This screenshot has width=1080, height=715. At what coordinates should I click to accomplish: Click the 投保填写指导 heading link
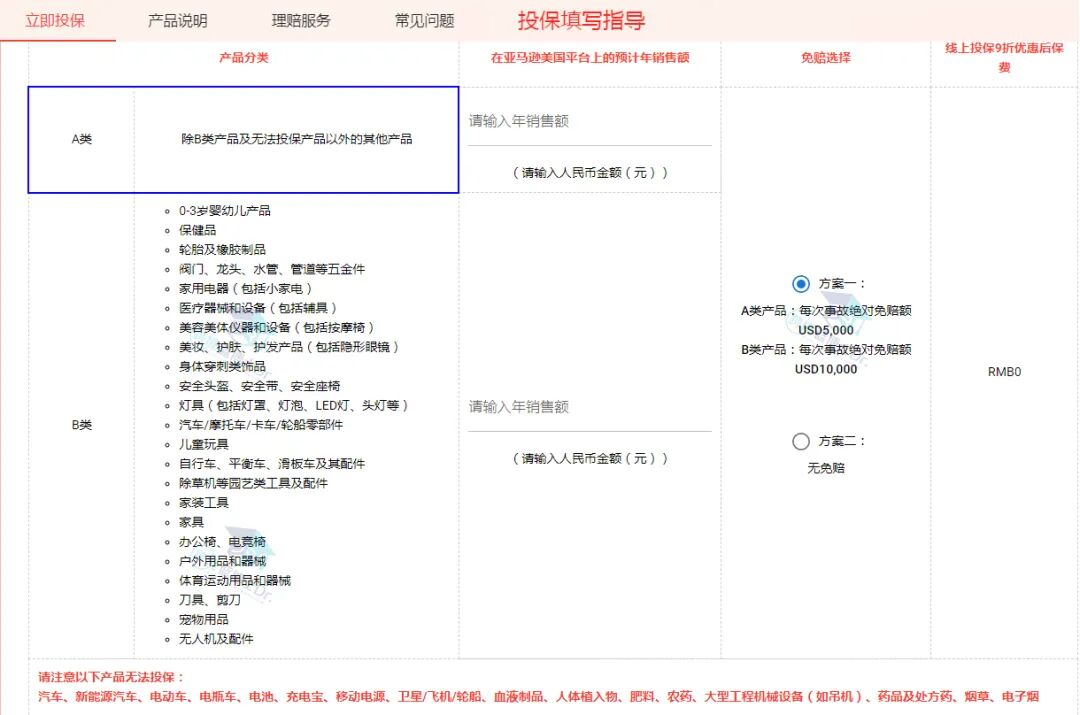[581, 21]
